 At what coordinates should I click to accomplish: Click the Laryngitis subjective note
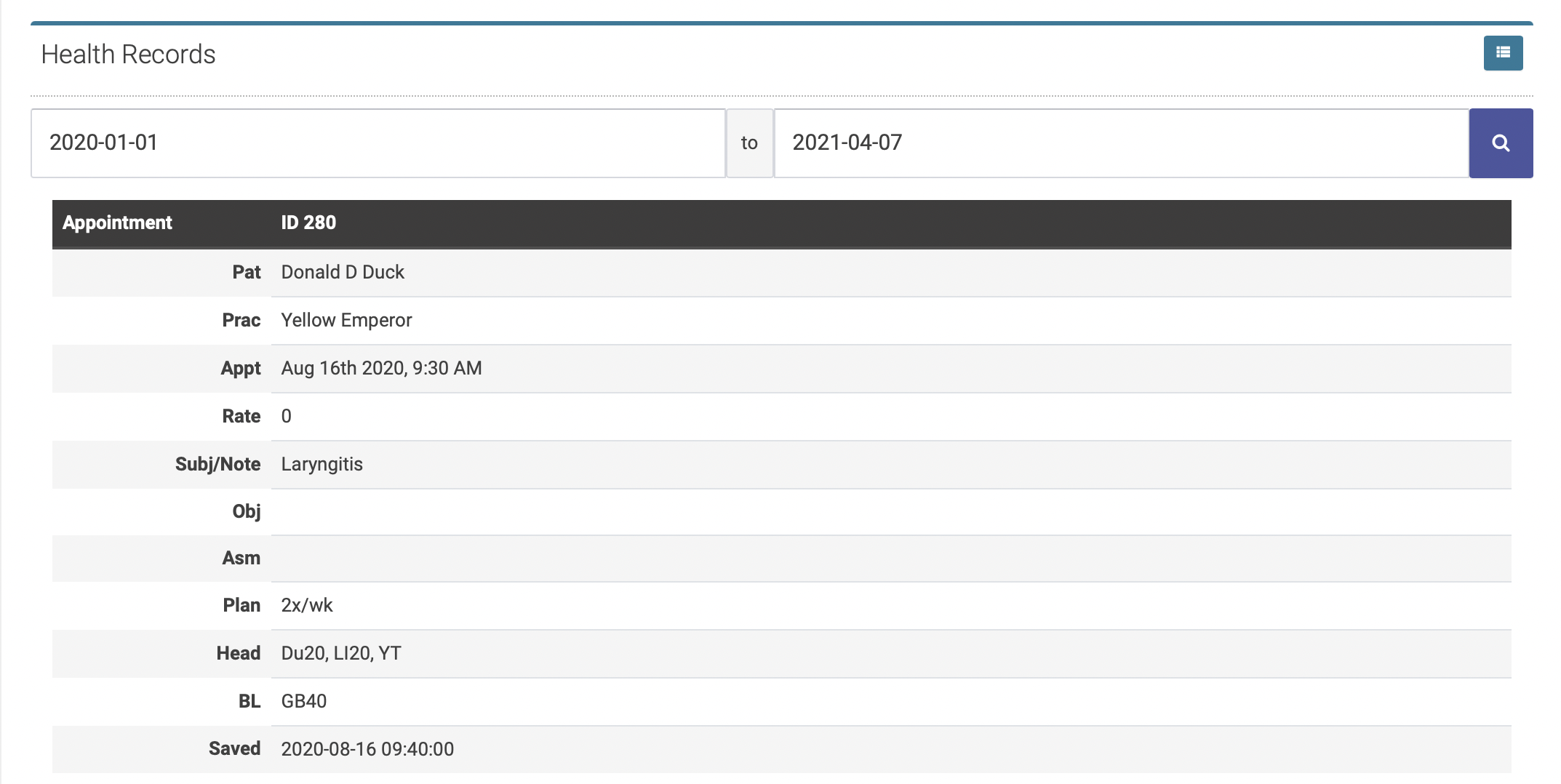(322, 464)
